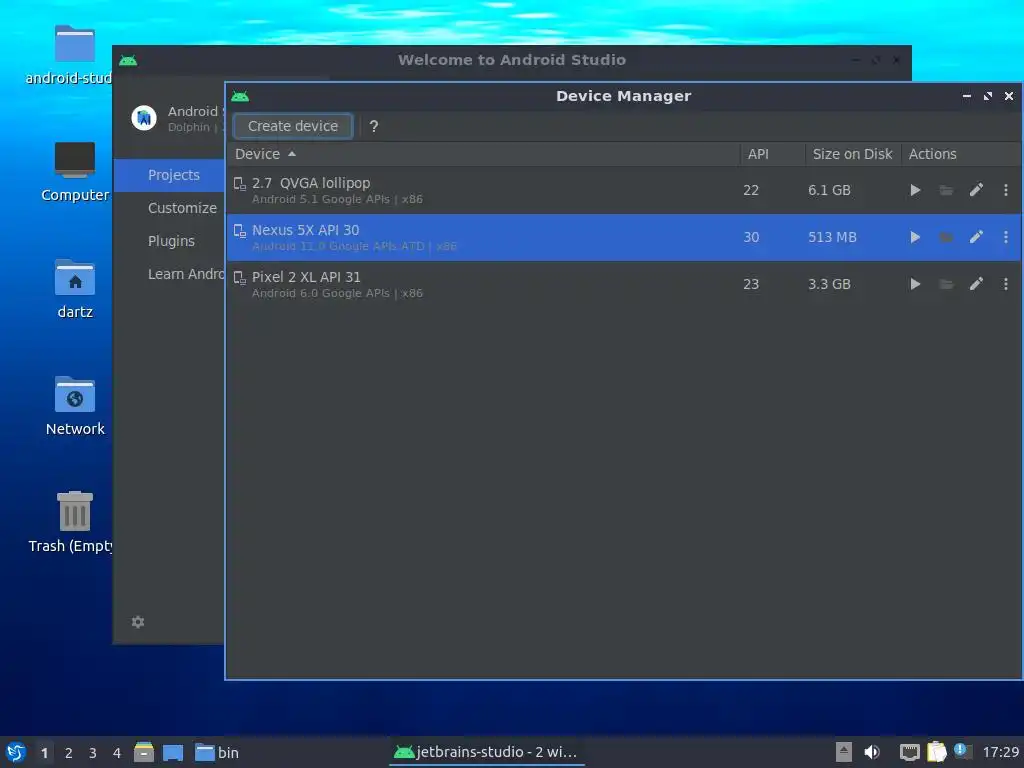Image resolution: width=1024 pixels, height=768 pixels.
Task: Open Learn Android tab in Welcome window
Action: [x=169, y=274]
